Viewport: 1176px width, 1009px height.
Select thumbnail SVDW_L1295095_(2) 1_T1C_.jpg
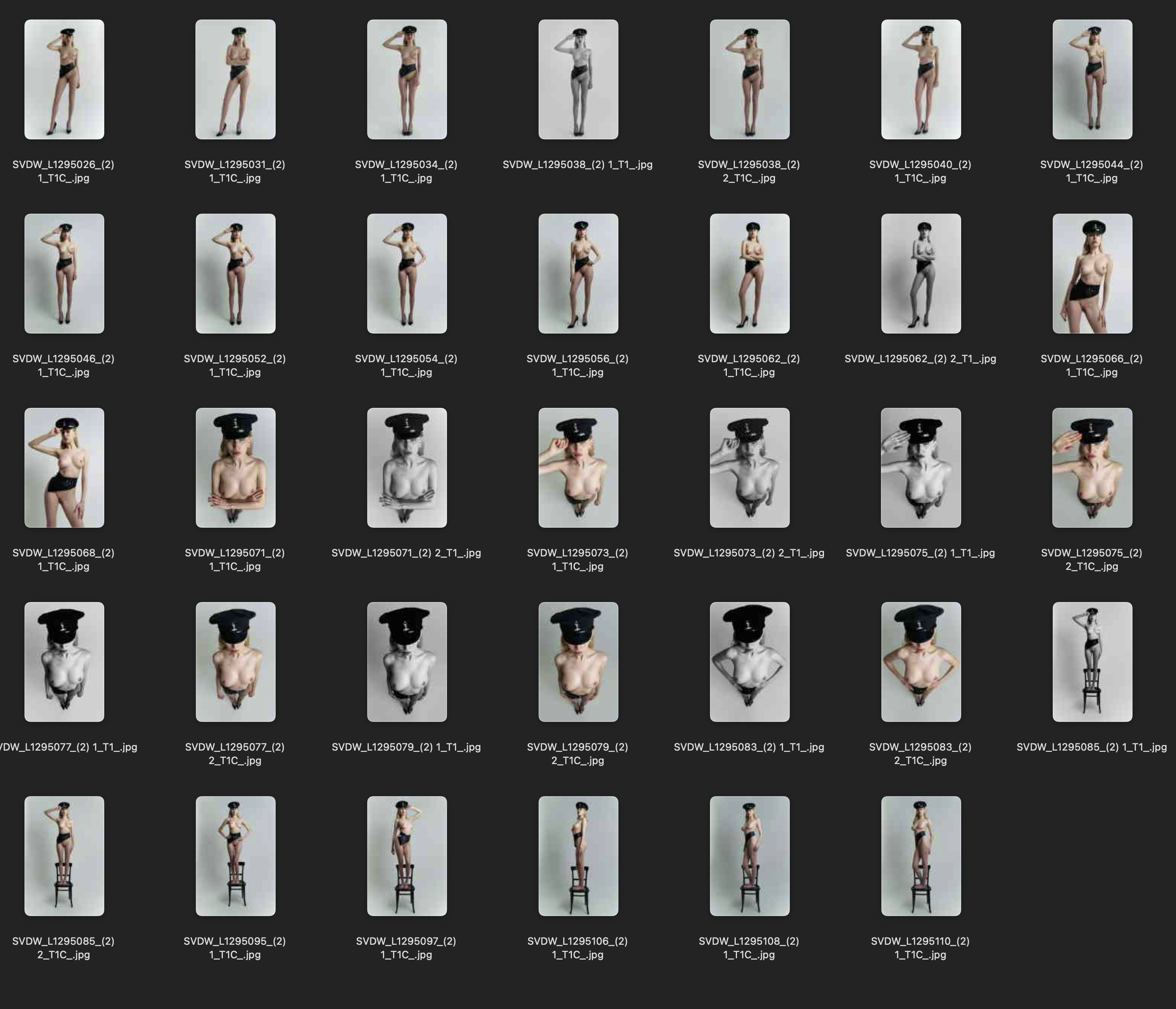coord(236,856)
